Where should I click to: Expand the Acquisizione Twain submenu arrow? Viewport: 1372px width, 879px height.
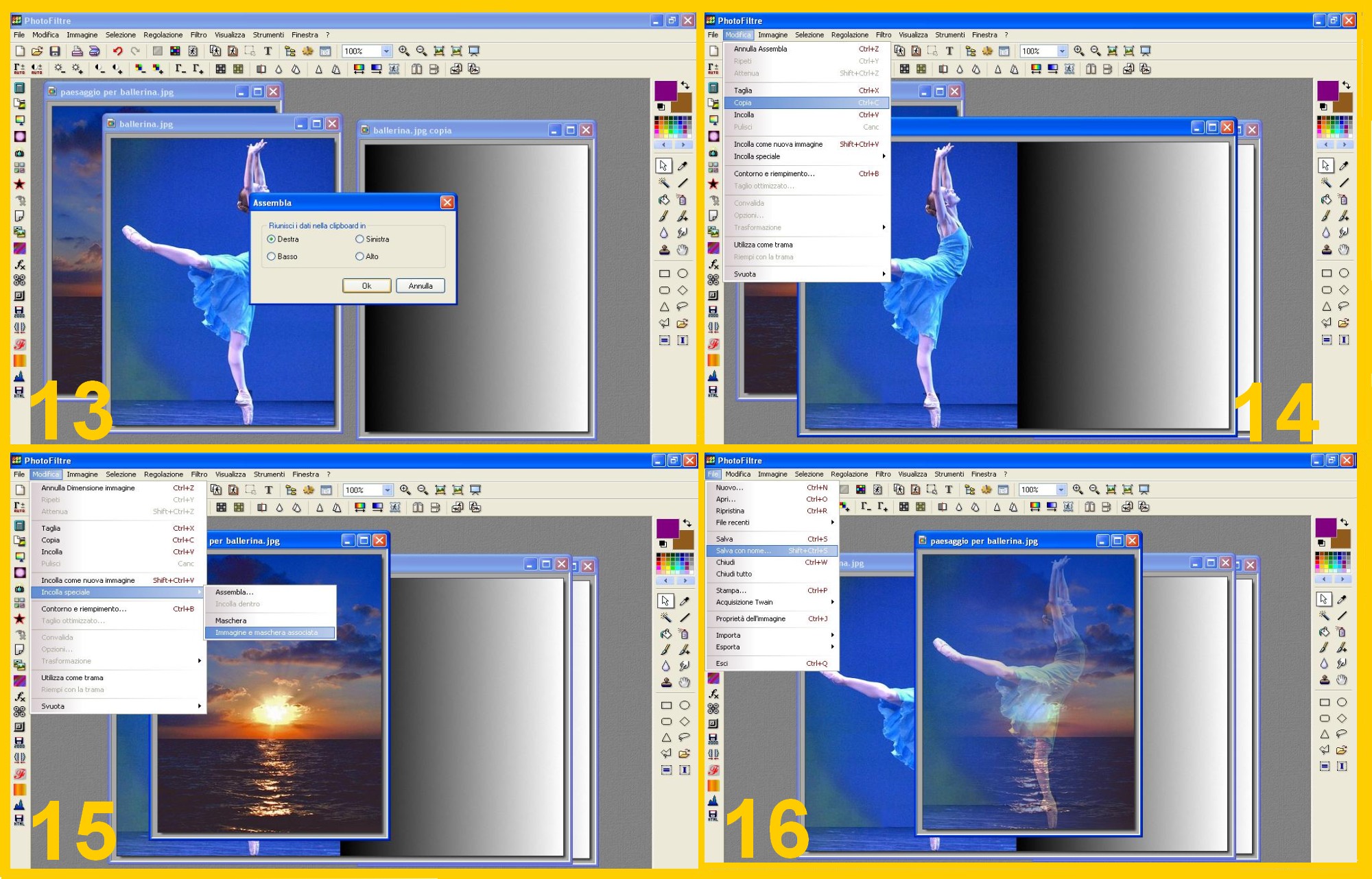pyautogui.click(x=832, y=602)
